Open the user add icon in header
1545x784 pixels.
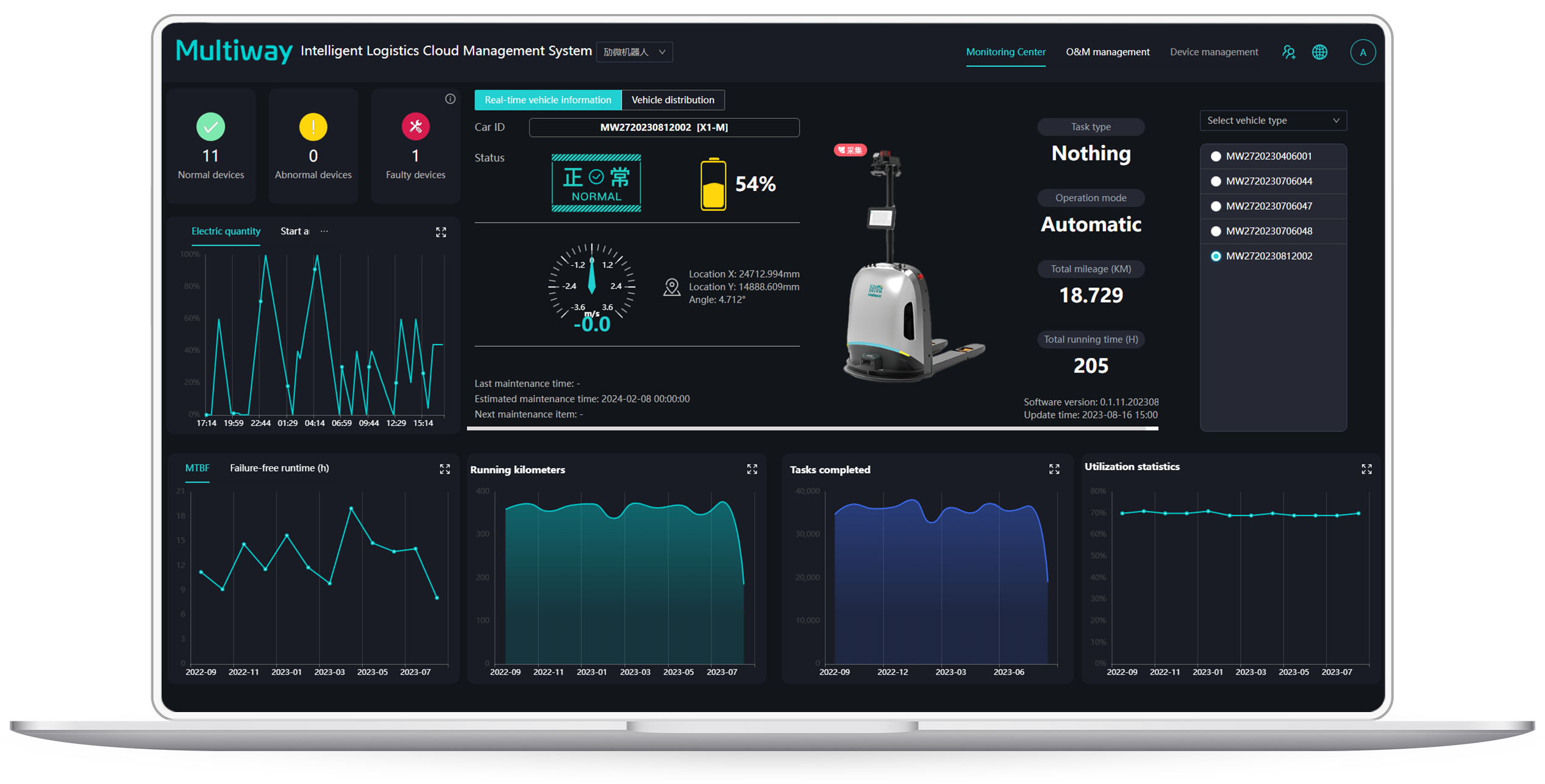[x=1288, y=52]
